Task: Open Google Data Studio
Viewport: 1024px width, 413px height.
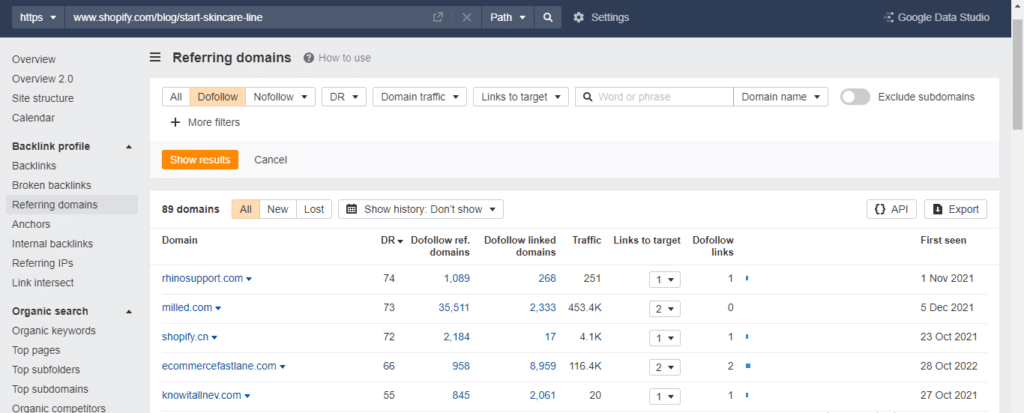Action: pyautogui.click(x=936, y=18)
